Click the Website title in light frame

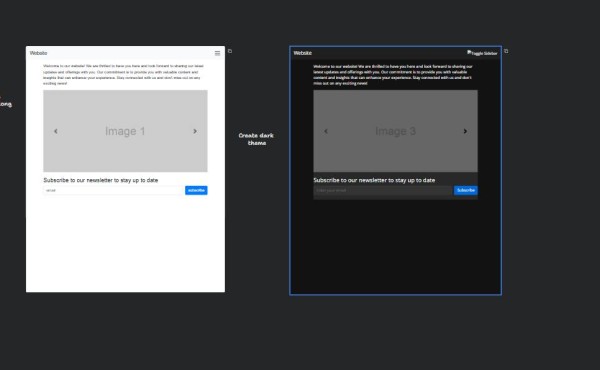click(38, 53)
